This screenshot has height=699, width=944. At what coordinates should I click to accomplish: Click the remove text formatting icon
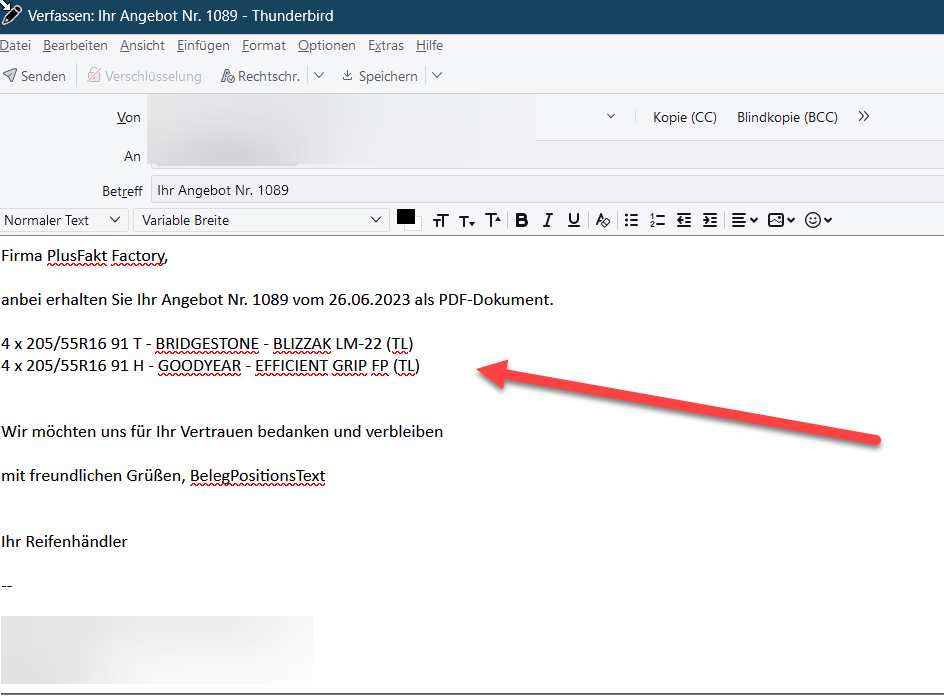point(603,220)
